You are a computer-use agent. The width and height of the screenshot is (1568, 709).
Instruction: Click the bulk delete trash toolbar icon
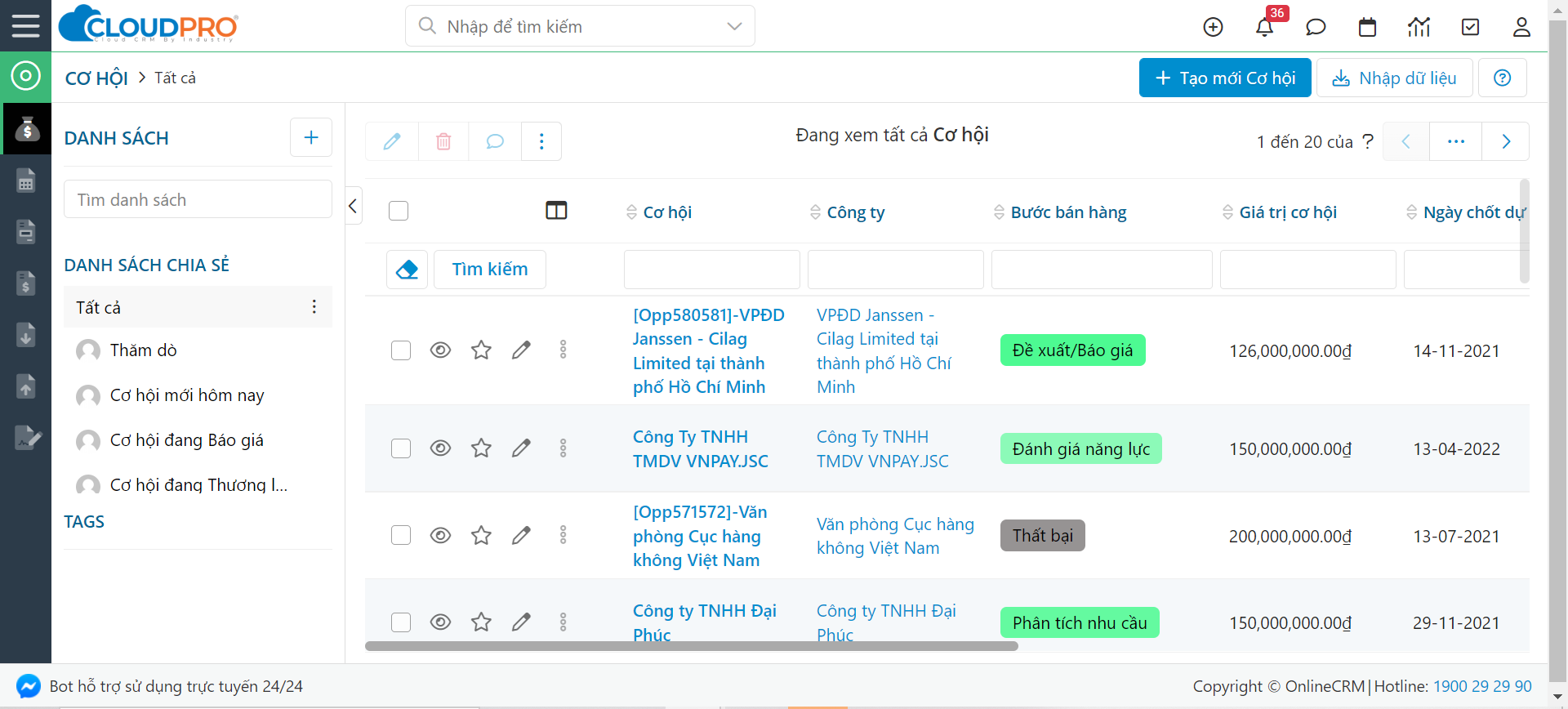coord(443,141)
